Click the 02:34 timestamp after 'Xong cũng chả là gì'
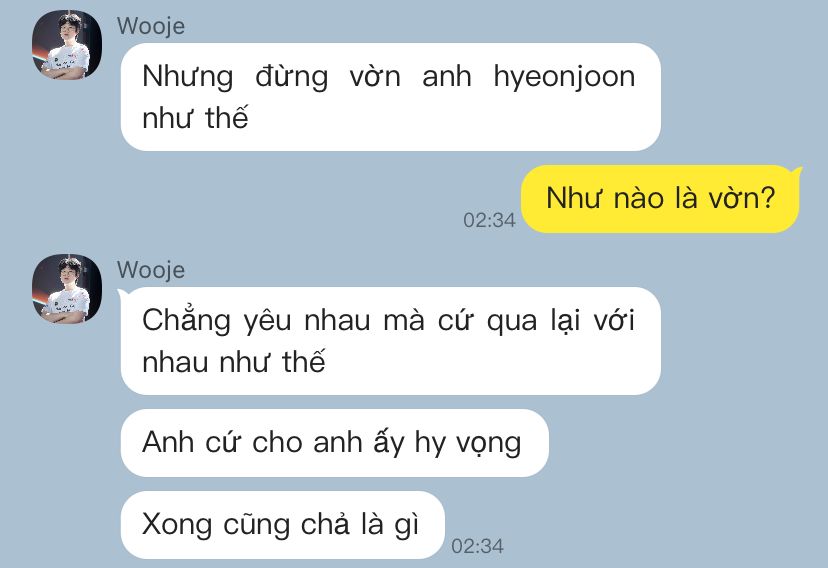Viewport: 828px width, 568px height. pos(477,546)
